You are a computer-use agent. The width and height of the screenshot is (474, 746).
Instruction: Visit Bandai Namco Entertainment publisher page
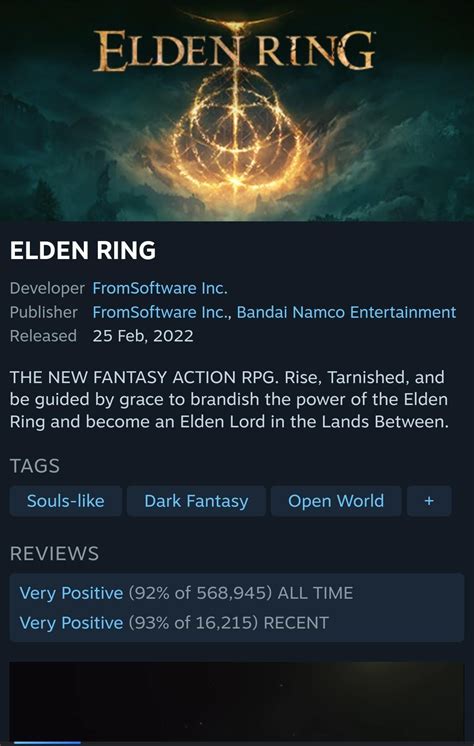[x=346, y=312]
